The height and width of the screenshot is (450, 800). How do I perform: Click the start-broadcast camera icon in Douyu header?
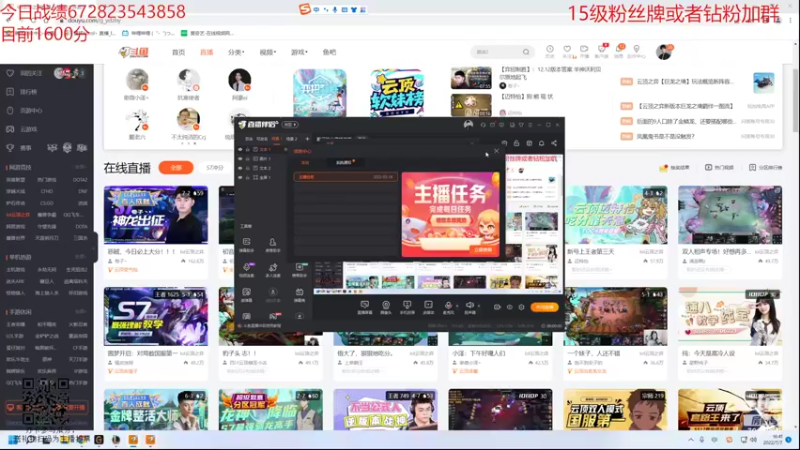coord(584,49)
